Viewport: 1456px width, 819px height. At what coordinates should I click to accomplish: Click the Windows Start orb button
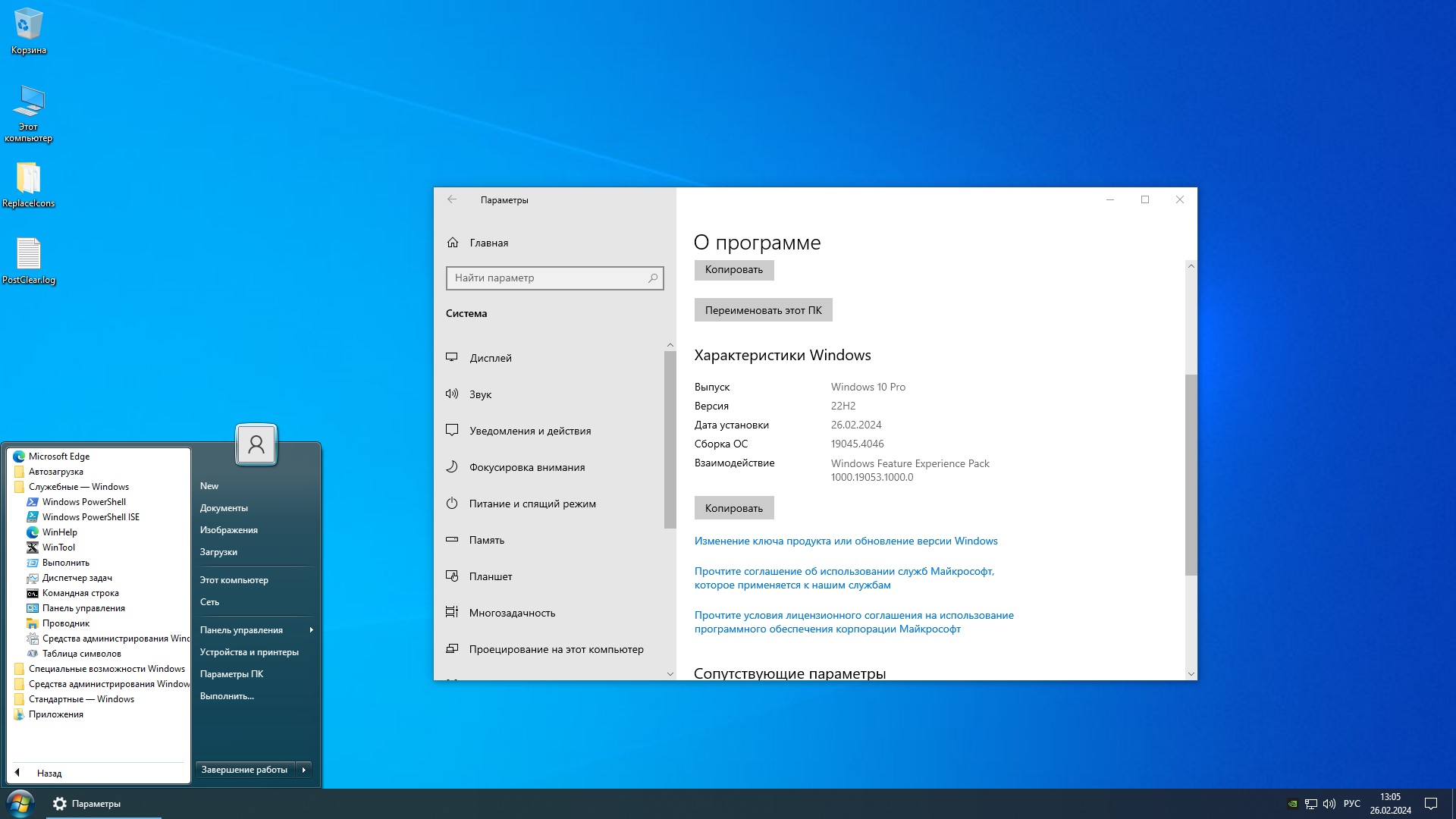pos(20,803)
